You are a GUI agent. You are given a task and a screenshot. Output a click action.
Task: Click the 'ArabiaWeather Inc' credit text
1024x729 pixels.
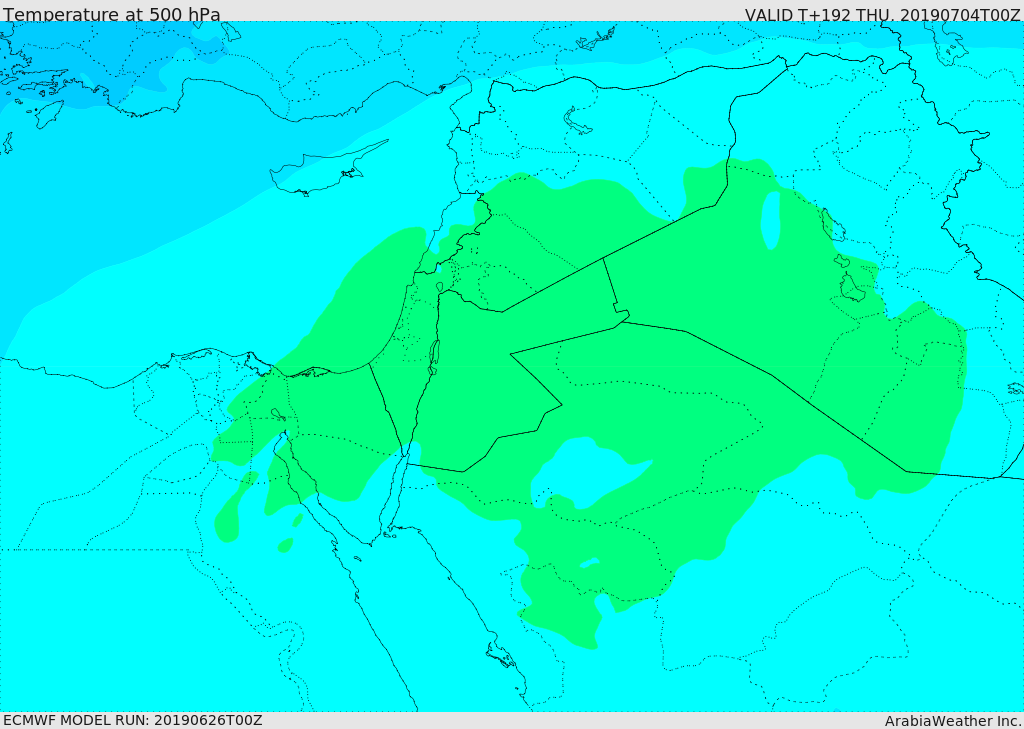click(x=953, y=721)
